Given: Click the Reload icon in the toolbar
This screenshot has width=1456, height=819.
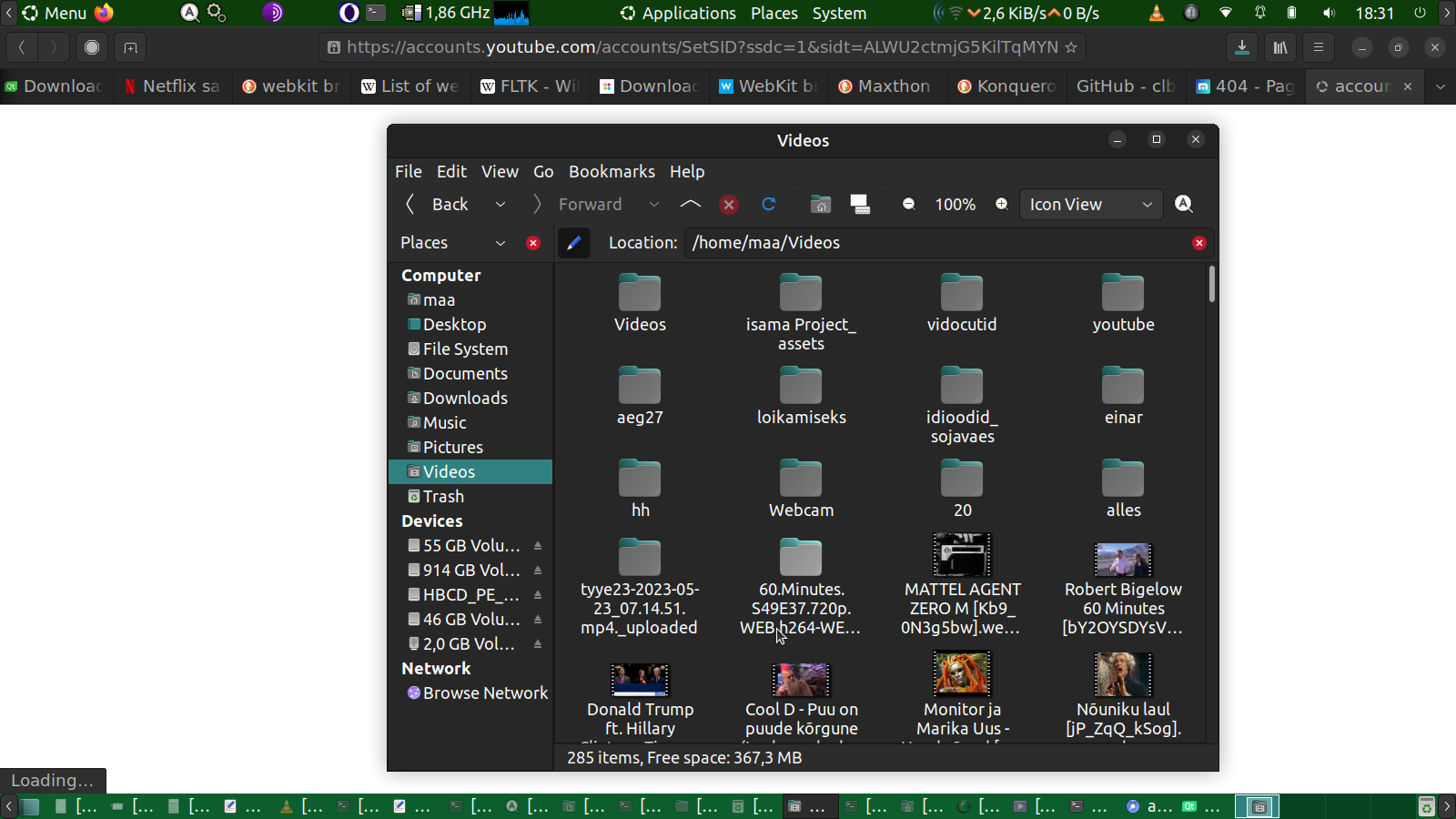Looking at the screenshot, I should click(x=769, y=205).
